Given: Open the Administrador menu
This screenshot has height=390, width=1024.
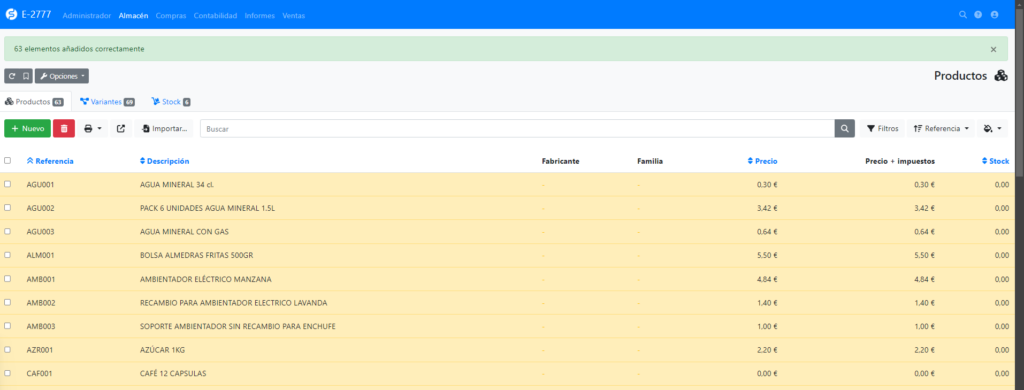Looking at the screenshot, I should pyautogui.click(x=87, y=16).
